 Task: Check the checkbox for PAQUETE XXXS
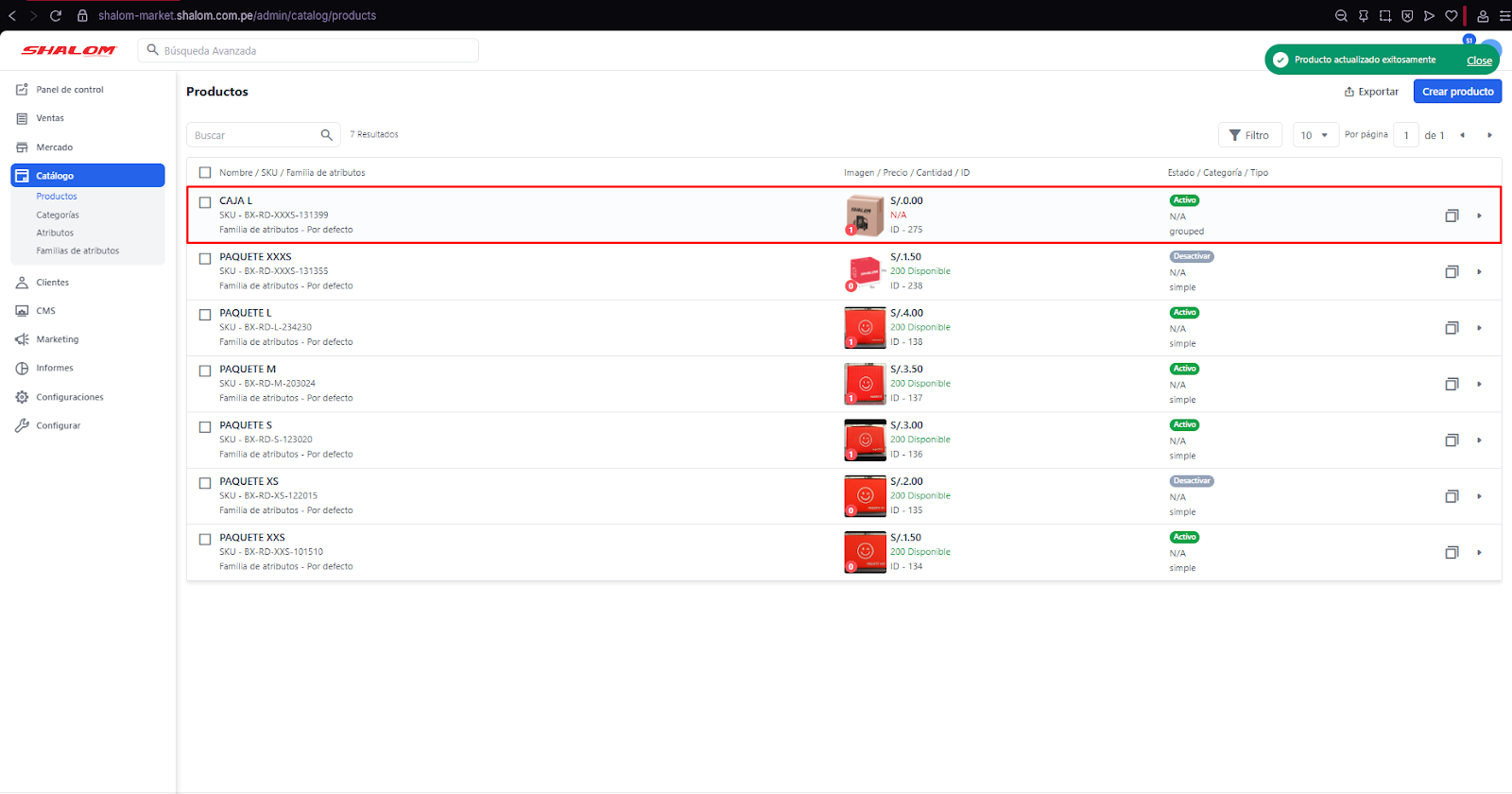coord(205,258)
